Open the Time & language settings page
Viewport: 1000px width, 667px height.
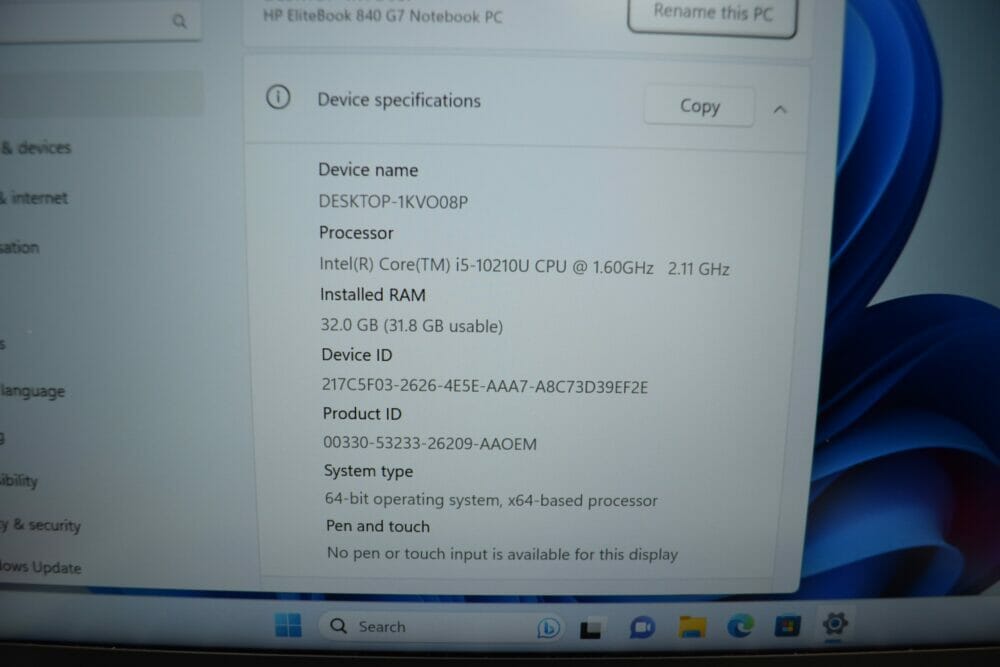(33, 391)
